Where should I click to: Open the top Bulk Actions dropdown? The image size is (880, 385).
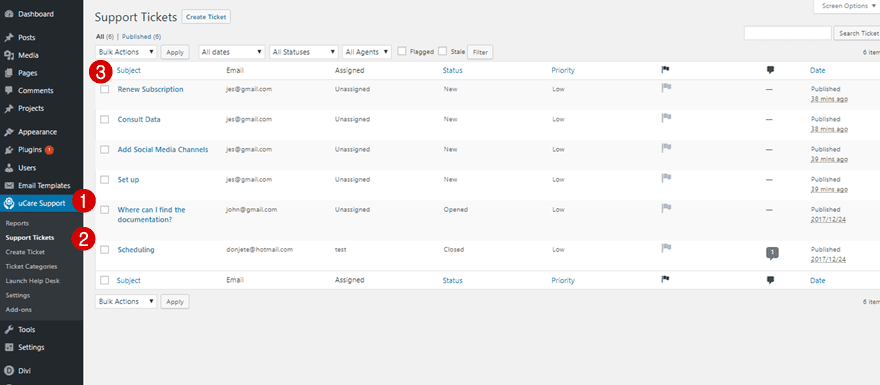[x=126, y=52]
